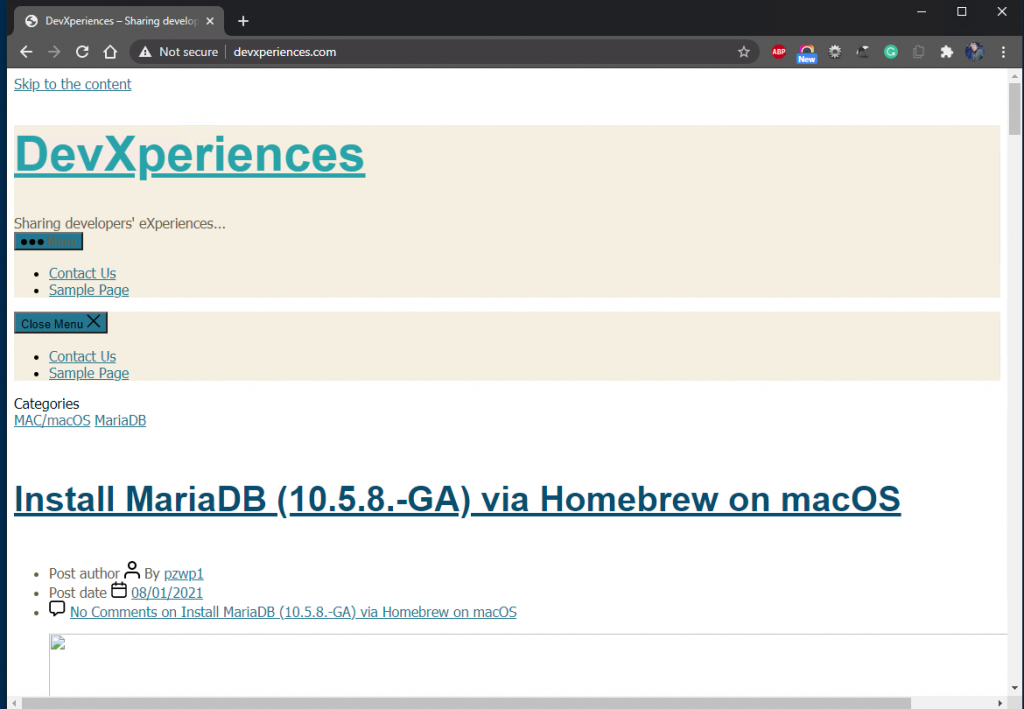Open the rainbow extension marked New
Viewport: 1024px width, 709px height.
tap(807, 53)
